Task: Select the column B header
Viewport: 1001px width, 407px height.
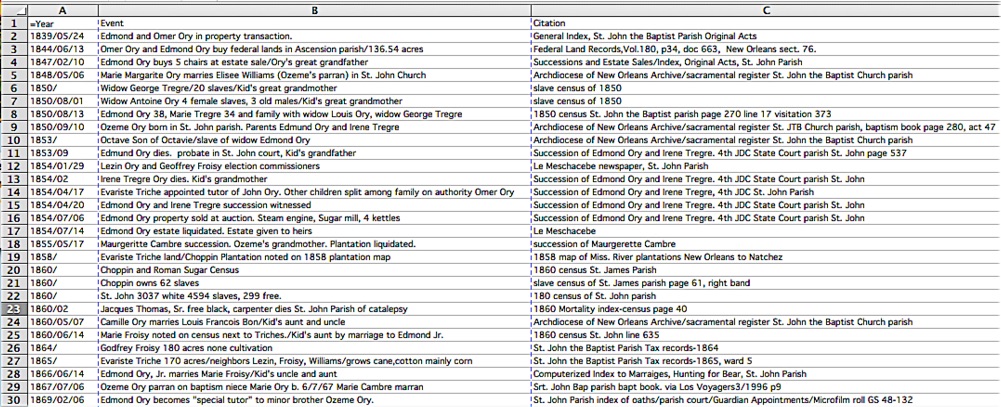Action: click(x=314, y=8)
